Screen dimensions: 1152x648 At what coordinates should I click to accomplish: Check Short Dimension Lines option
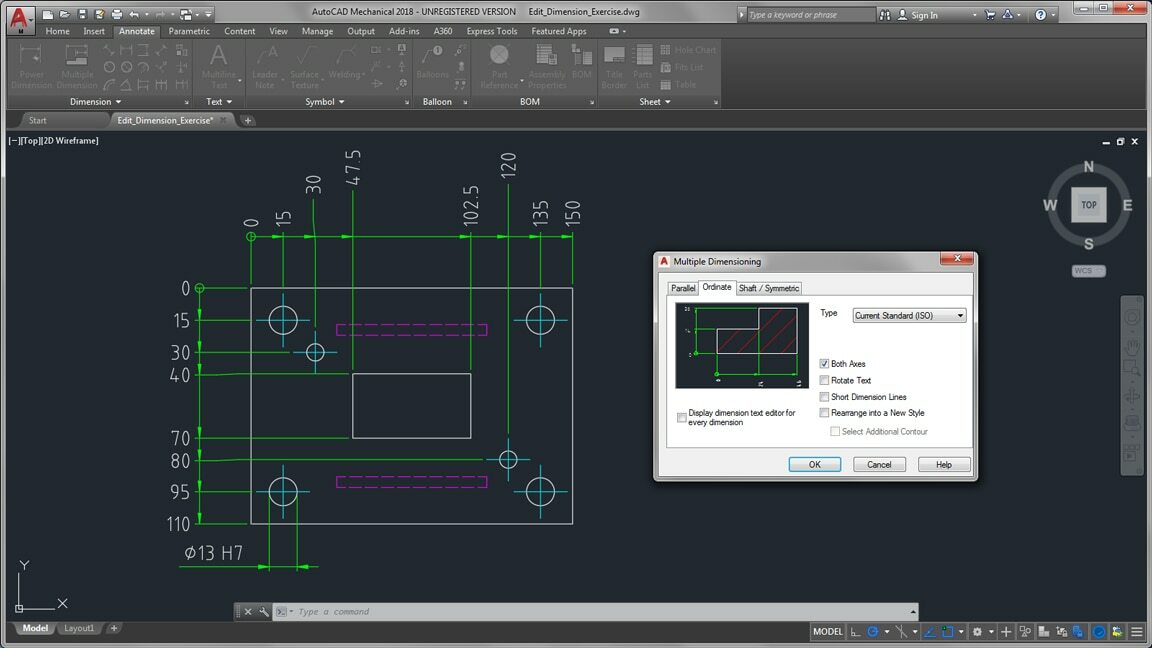pyautogui.click(x=824, y=396)
